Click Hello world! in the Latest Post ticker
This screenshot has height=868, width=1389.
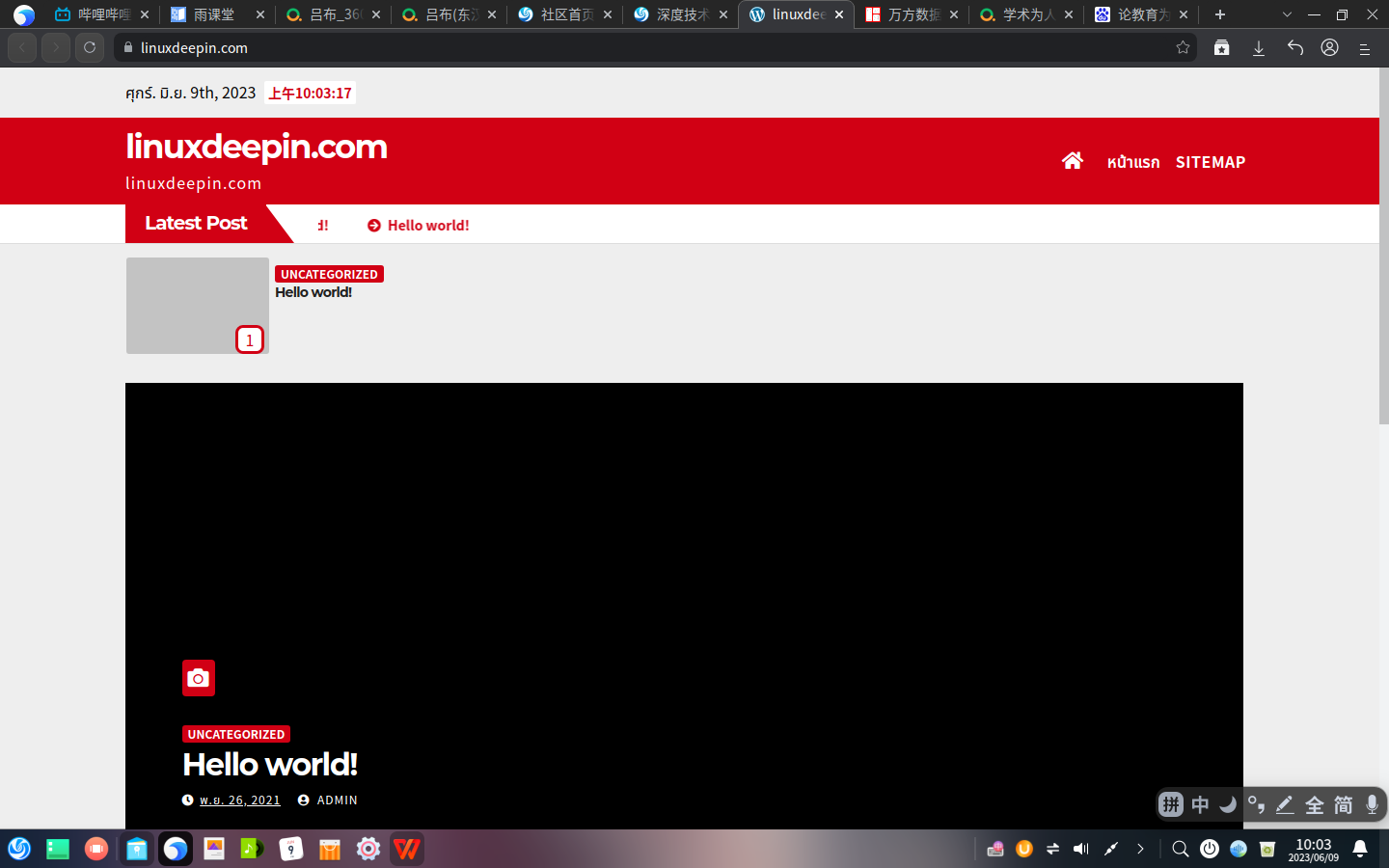pos(428,225)
